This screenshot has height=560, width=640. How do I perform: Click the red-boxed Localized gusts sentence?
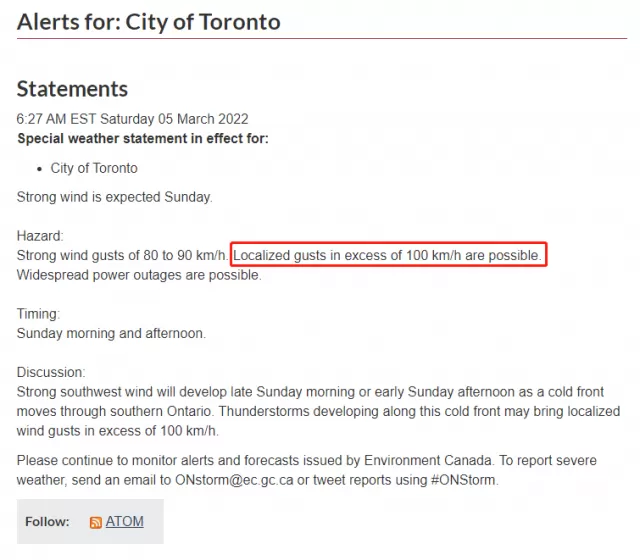(x=387, y=255)
